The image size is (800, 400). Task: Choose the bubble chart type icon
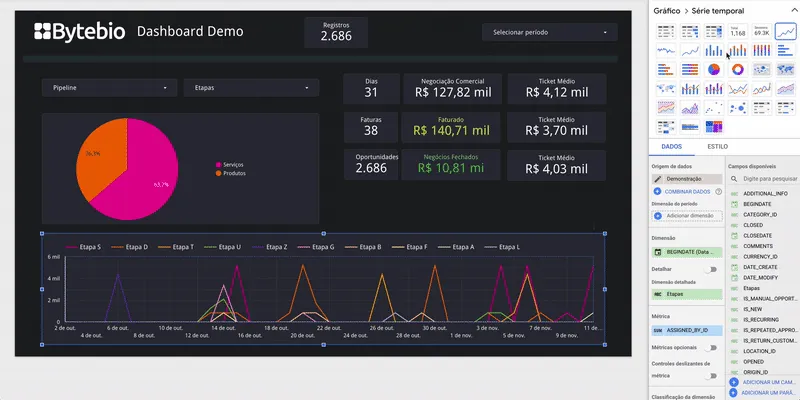(x=738, y=108)
